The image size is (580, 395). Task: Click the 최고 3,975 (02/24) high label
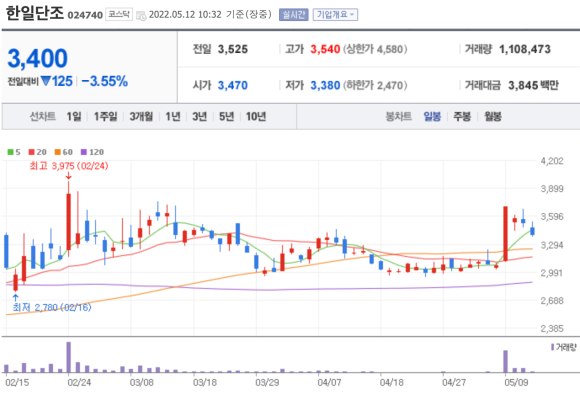pyautogui.click(x=69, y=166)
